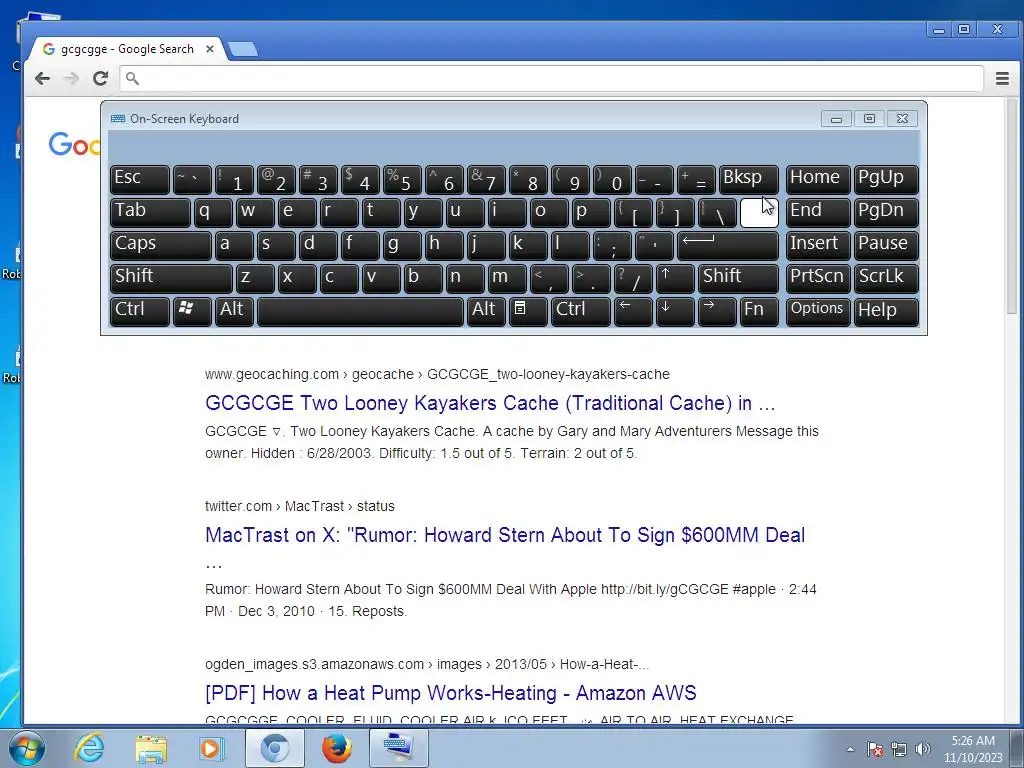Tap the Enter key with return arrow
This screenshot has width=1024, height=768.
point(728,245)
